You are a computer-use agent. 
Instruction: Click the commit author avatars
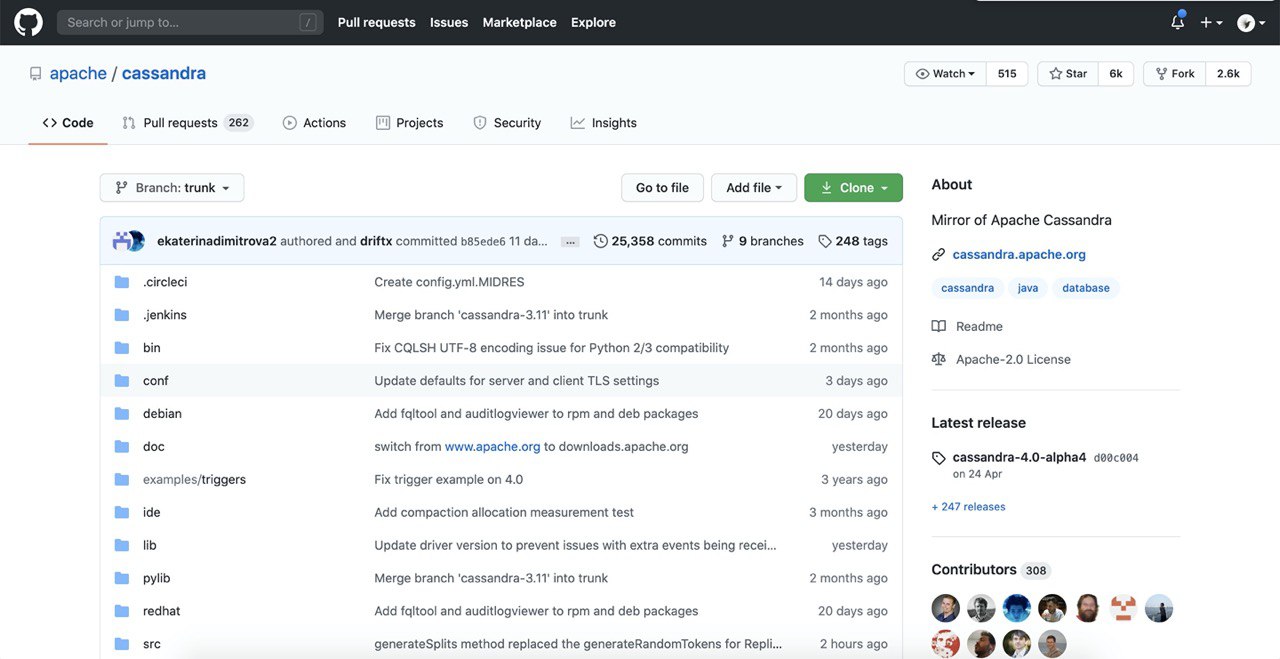point(129,241)
